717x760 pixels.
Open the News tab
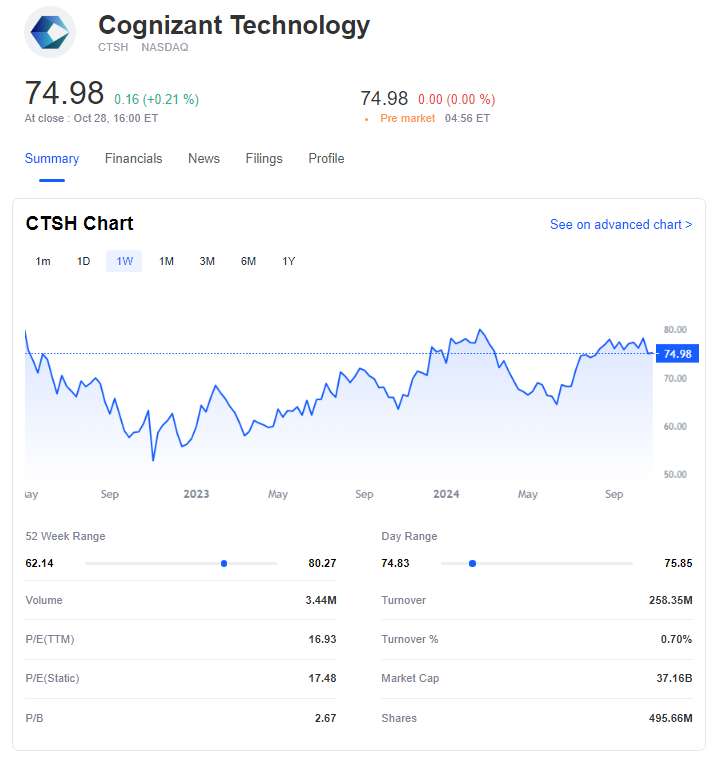204,158
